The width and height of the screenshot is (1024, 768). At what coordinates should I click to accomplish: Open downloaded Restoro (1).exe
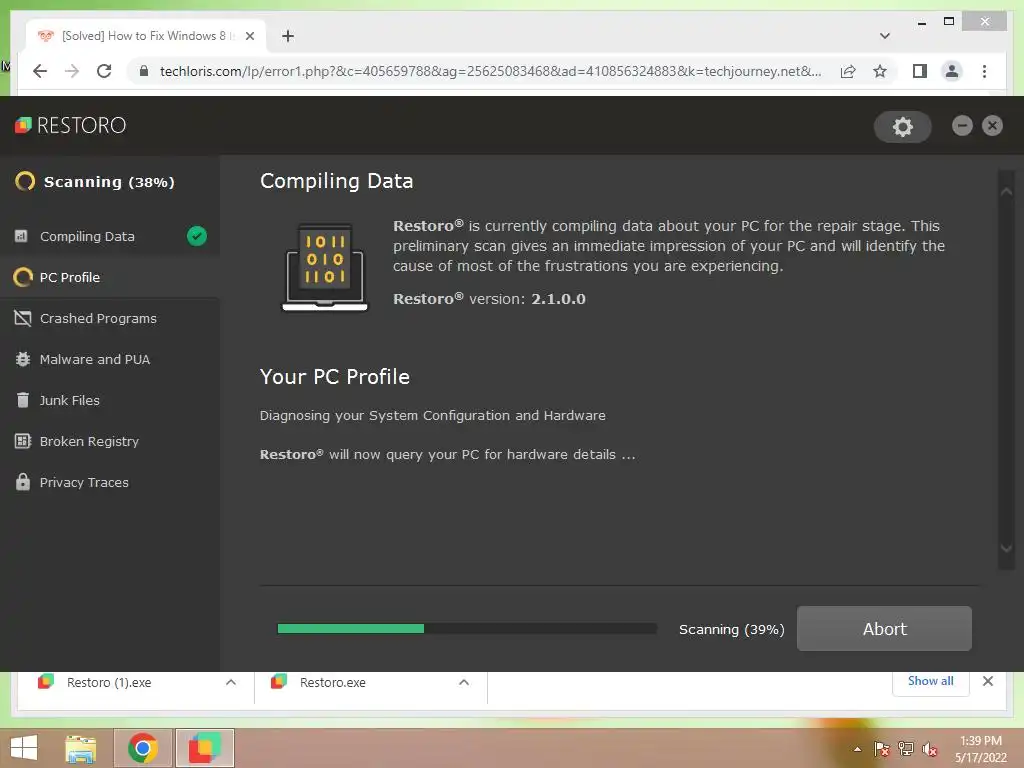point(108,682)
